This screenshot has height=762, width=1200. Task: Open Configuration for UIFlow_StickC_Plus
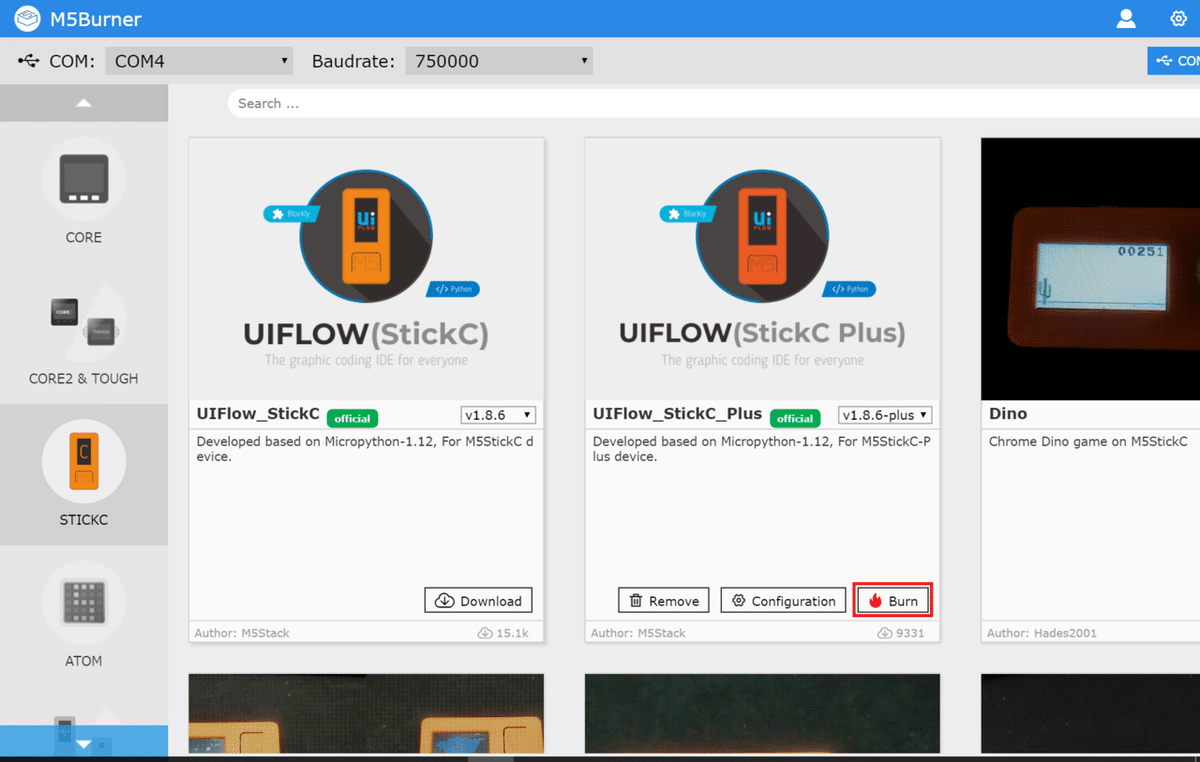point(783,600)
